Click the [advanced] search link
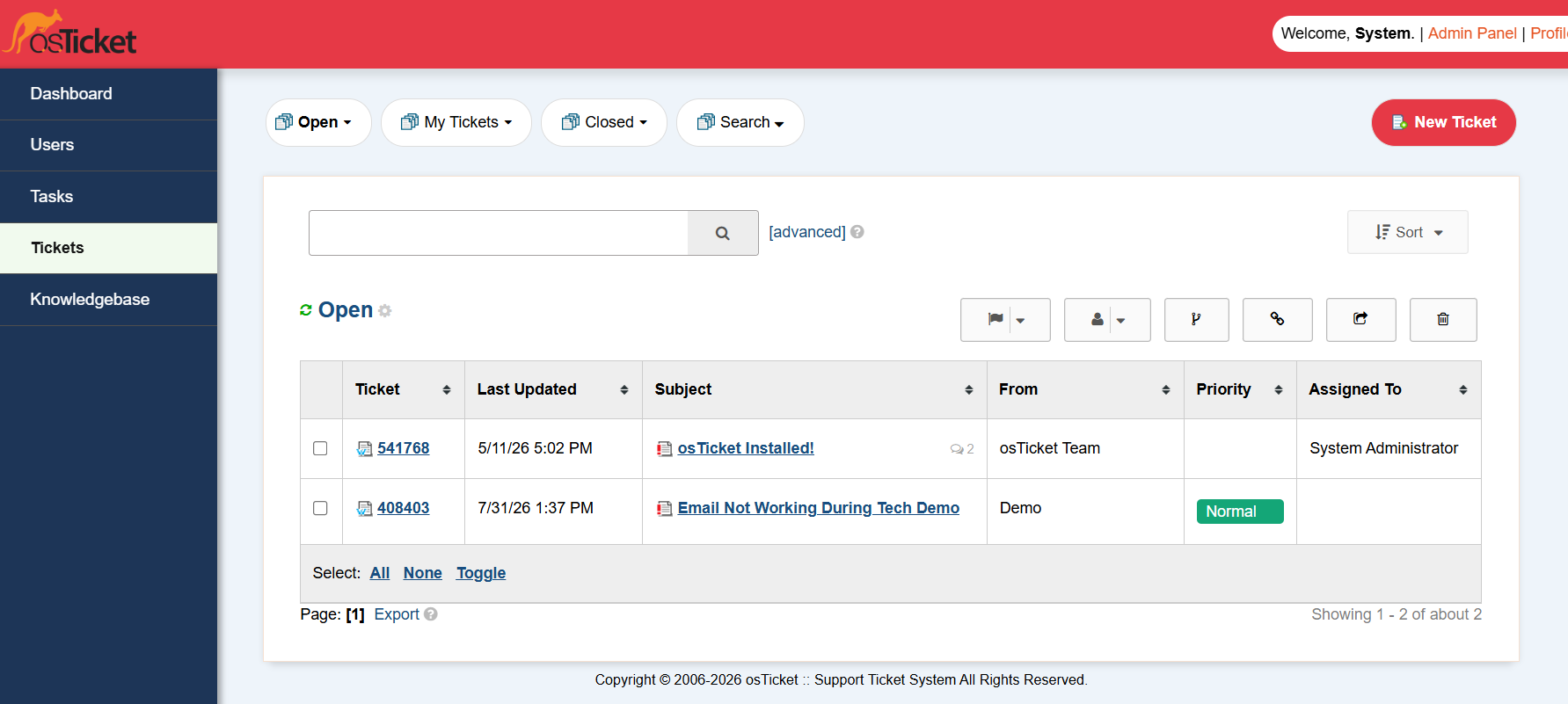Image resolution: width=1568 pixels, height=704 pixels. coord(807,232)
